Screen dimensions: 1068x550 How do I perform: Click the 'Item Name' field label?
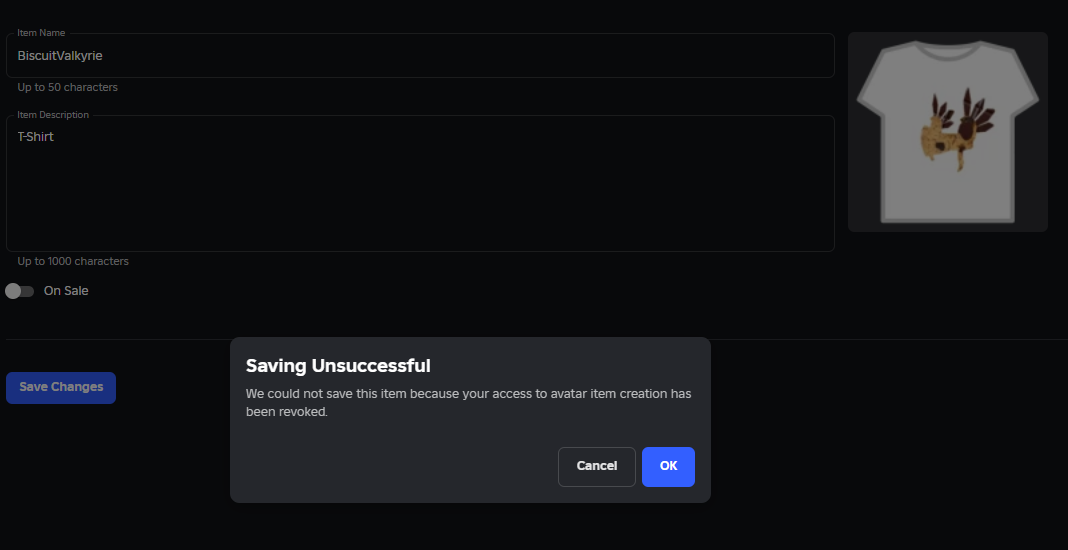click(x=42, y=33)
